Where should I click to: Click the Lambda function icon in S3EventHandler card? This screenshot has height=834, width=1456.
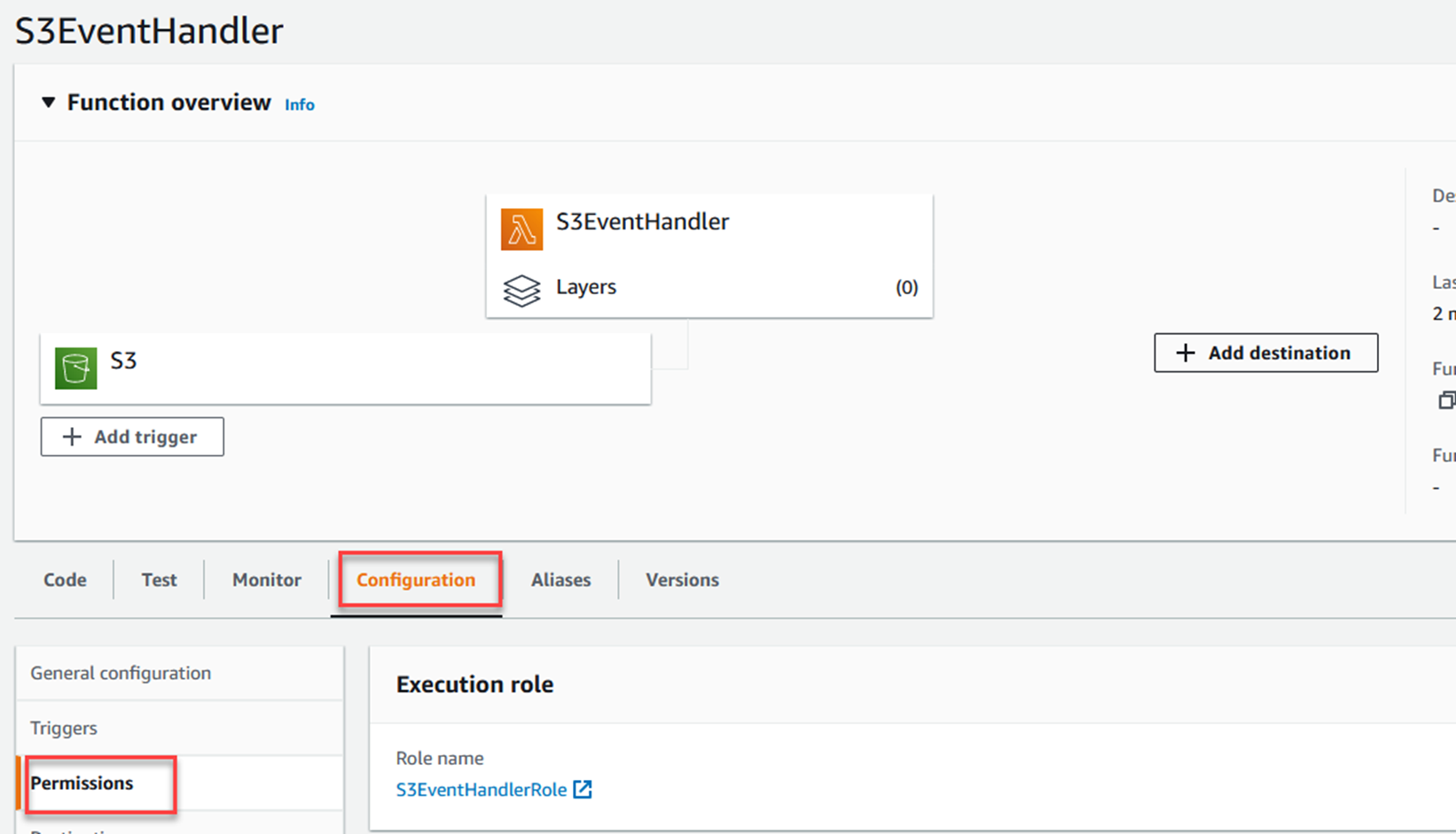521,229
